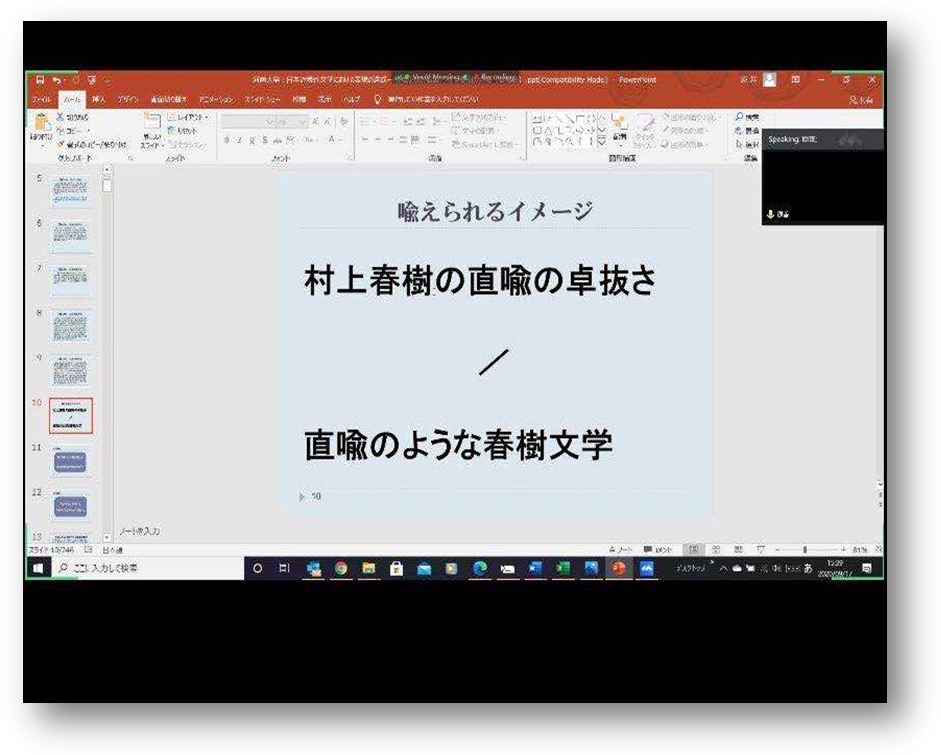Open Word from the taskbar
The height and width of the screenshot is (755, 941).
pyautogui.click(x=535, y=568)
